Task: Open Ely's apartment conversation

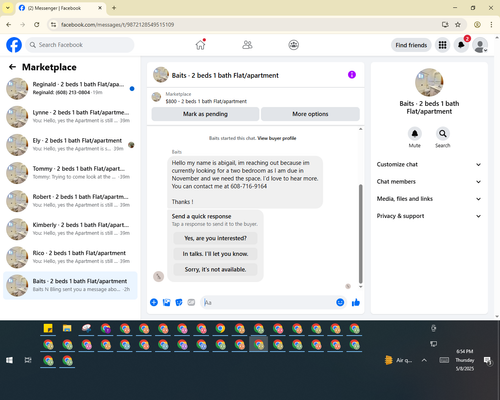Action: 70,145
